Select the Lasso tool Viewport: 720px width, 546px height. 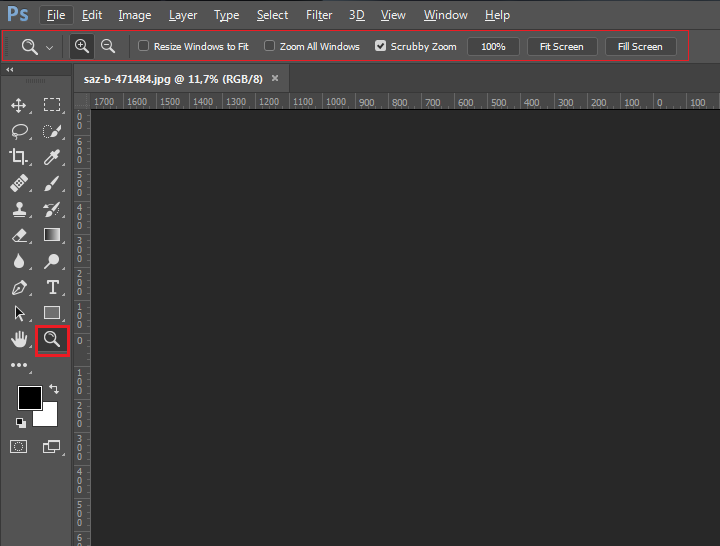(x=18, y=131)
